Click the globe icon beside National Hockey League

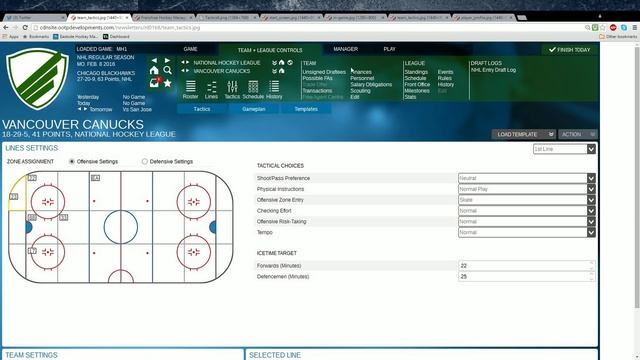[290, 62]
